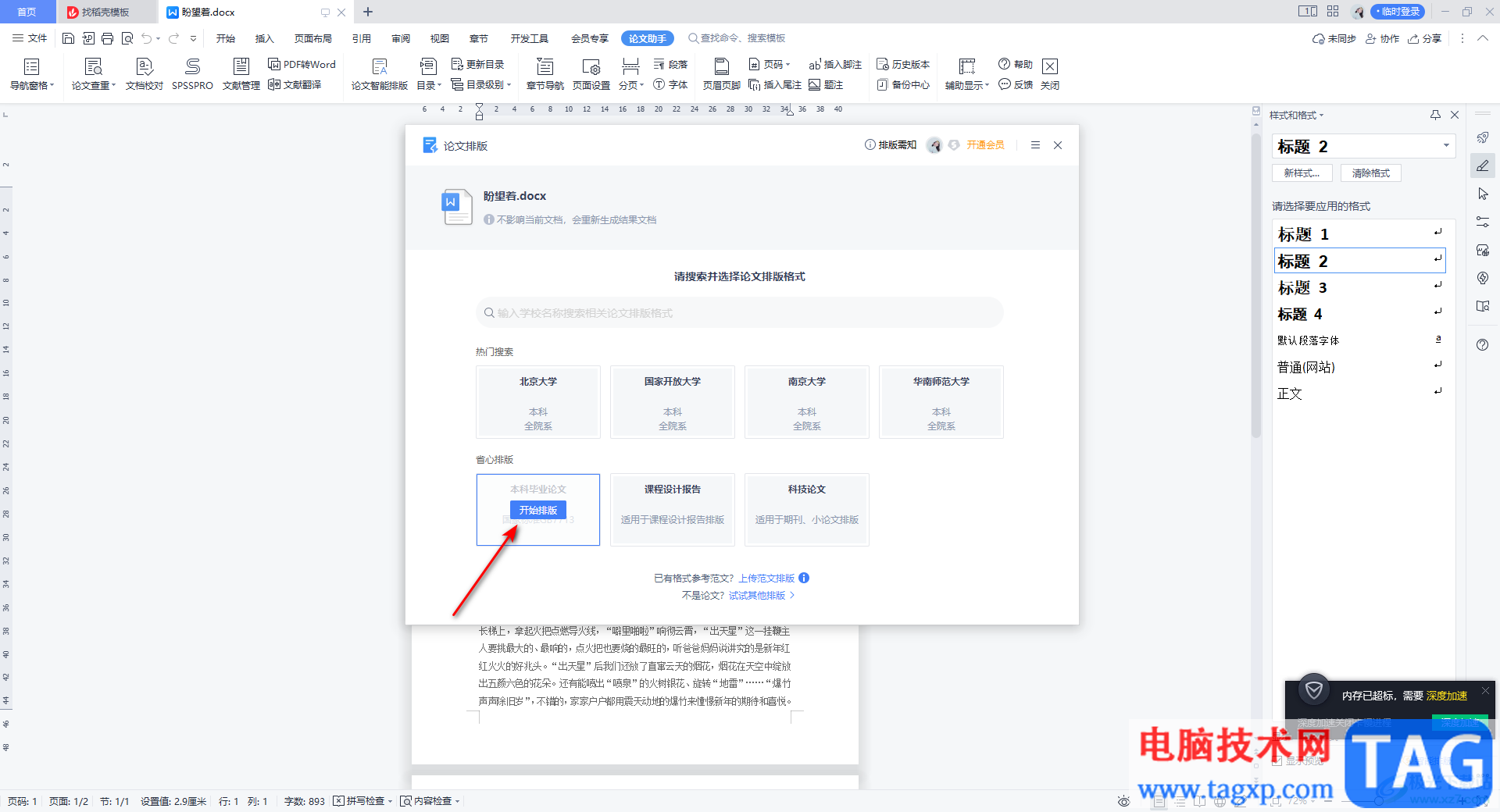Send feedback via 反馈
The image size is (1500, 812).
click(1016, 84)
